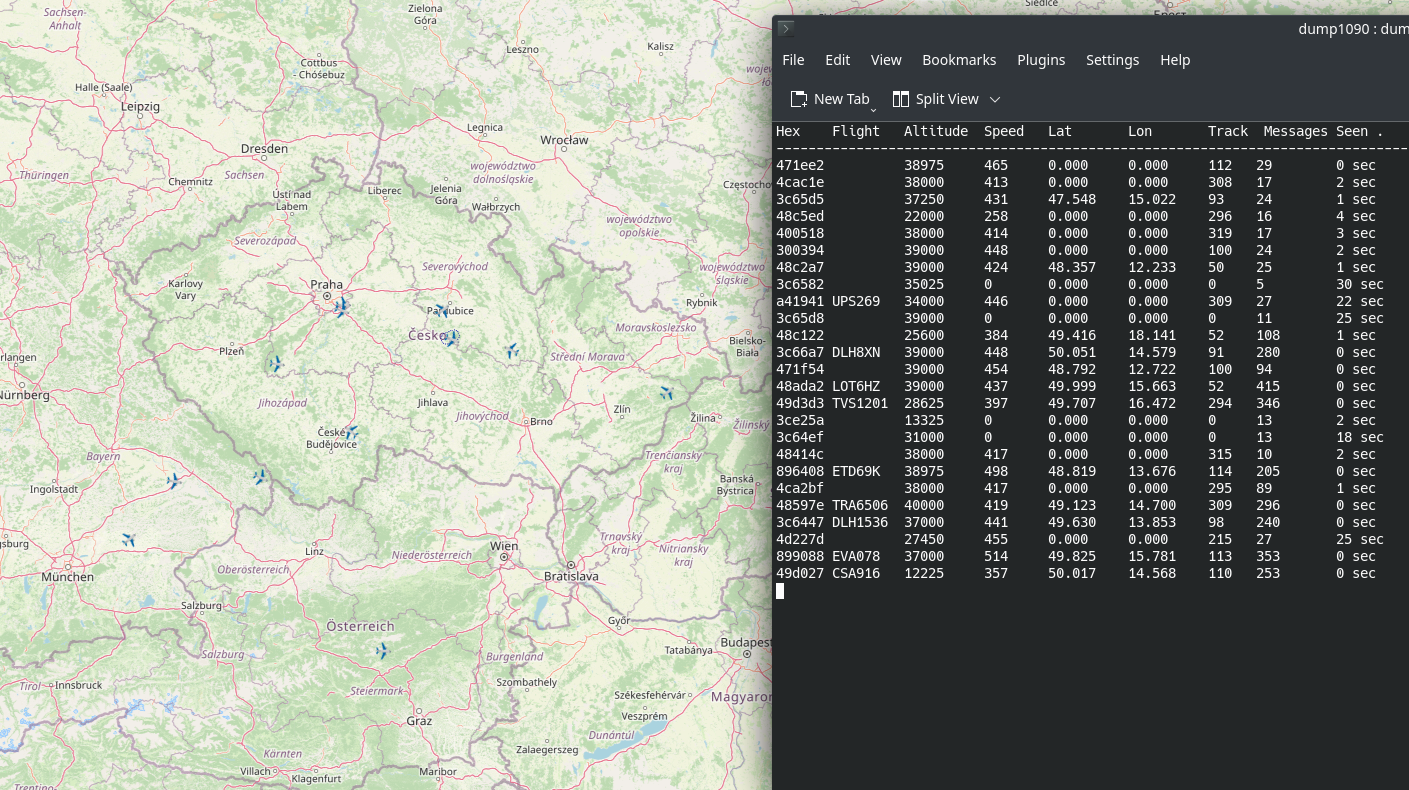Open the Settings menu
Screen dimensions: 1409x790
tap(1112, 60)
